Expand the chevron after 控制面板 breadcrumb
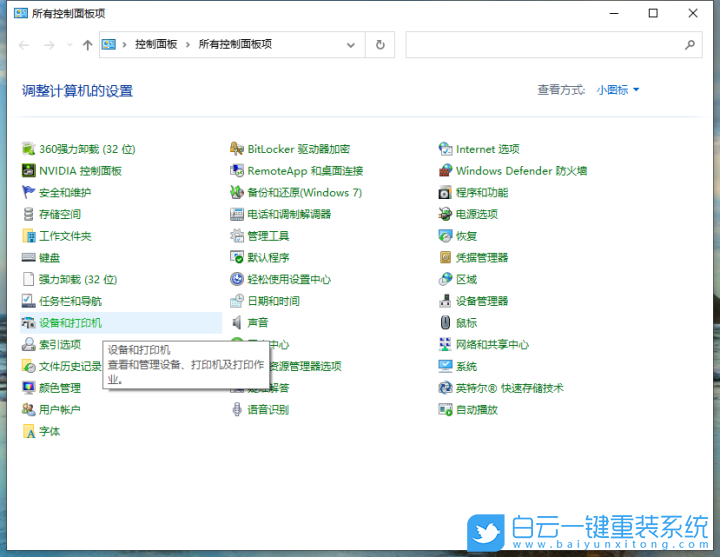This screenshot has width=720, height=557. [188, 45]
